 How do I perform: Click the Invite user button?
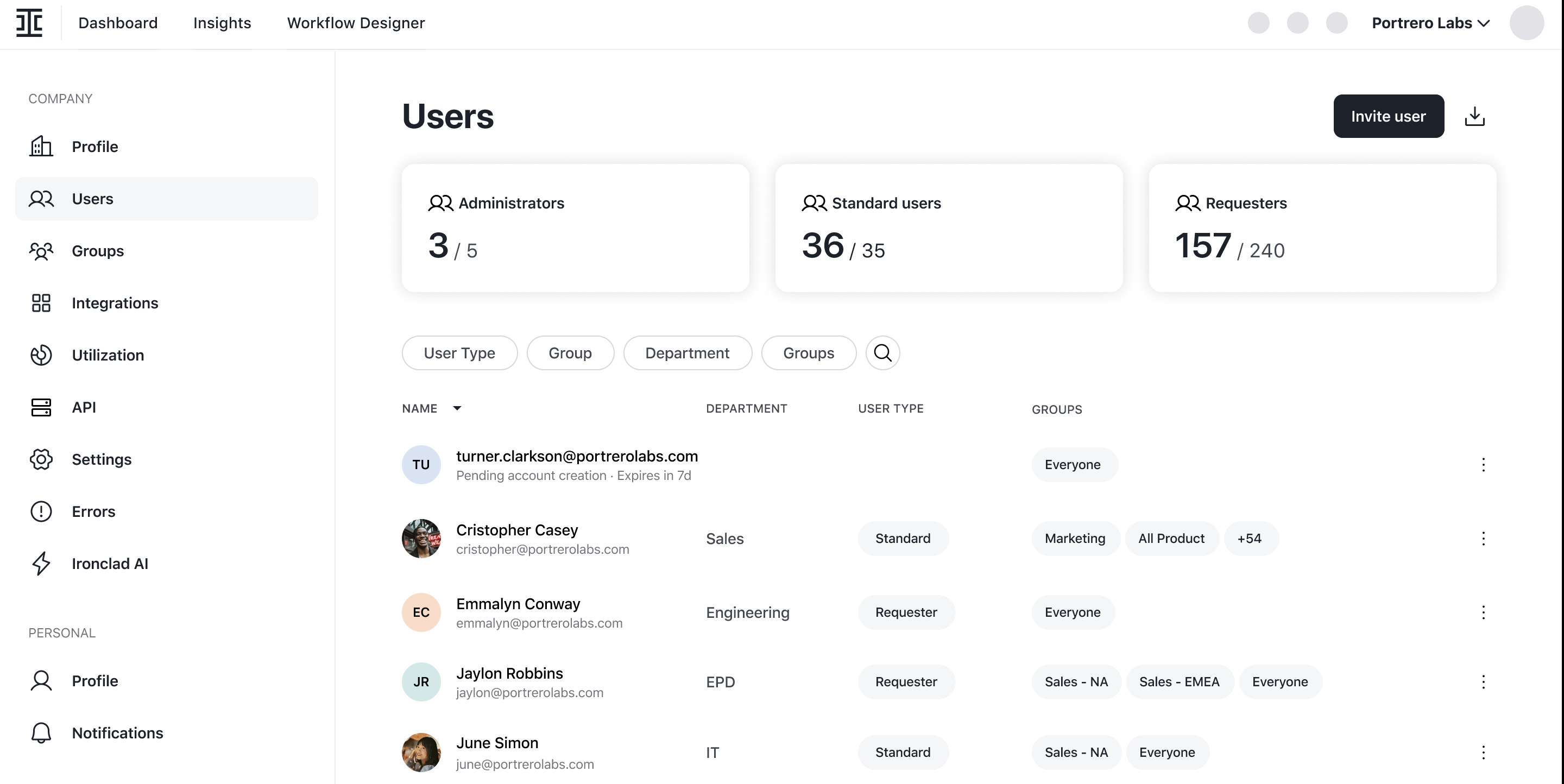pyautogui.click(x=1388, y=116)
